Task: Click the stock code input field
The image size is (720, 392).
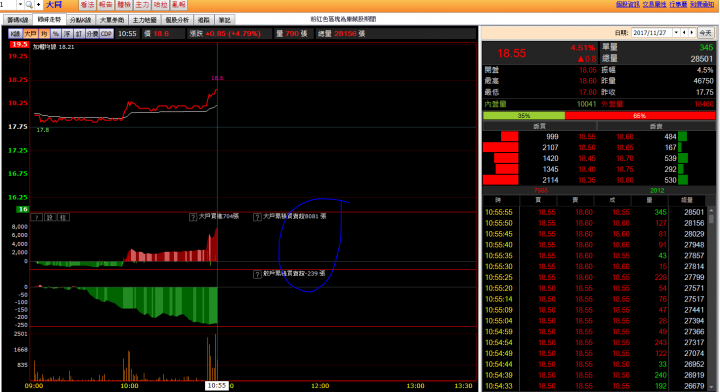Action: 8,5
